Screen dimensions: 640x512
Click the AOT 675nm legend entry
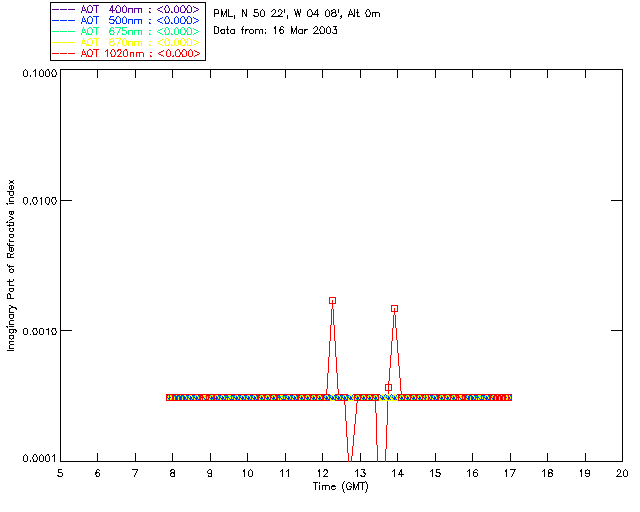(126, 31)
